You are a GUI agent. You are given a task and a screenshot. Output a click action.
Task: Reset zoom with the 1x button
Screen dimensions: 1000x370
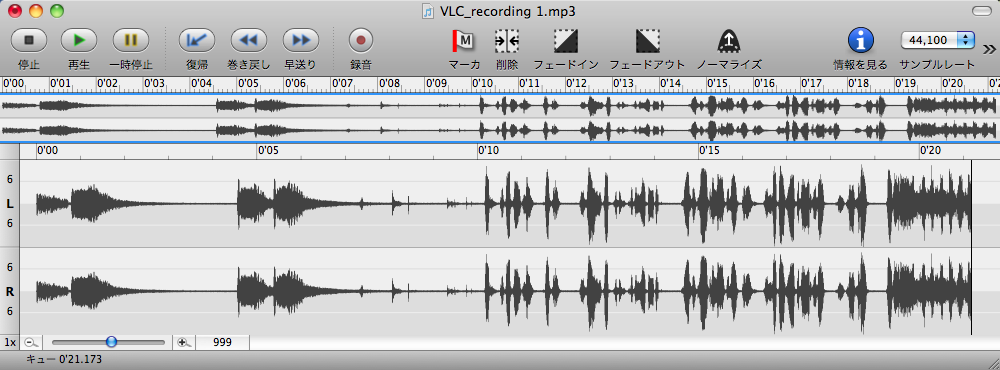(10, 343)
